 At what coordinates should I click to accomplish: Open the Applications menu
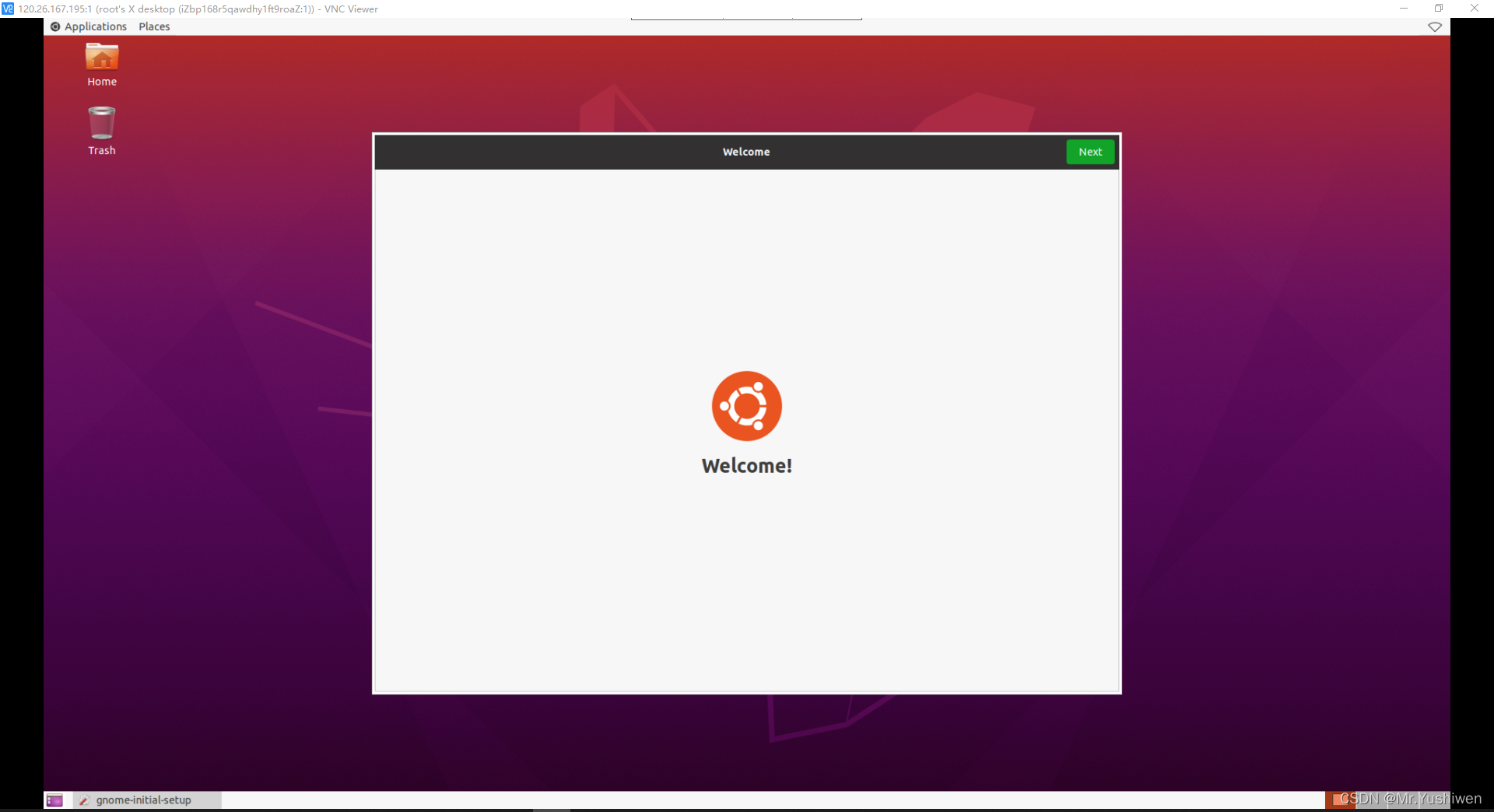(89, 26)
